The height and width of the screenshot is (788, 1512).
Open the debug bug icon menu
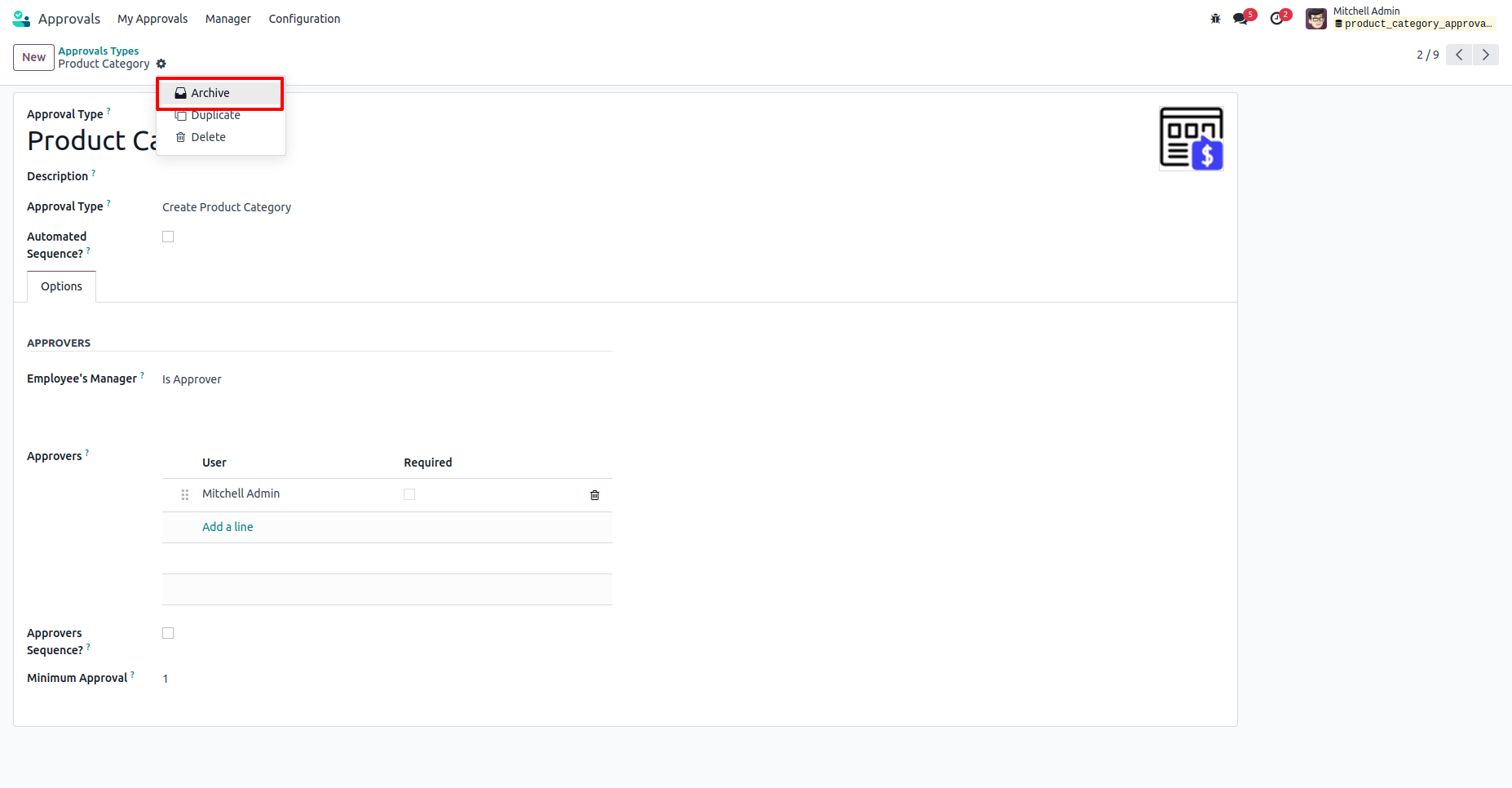click(1215, 19)
